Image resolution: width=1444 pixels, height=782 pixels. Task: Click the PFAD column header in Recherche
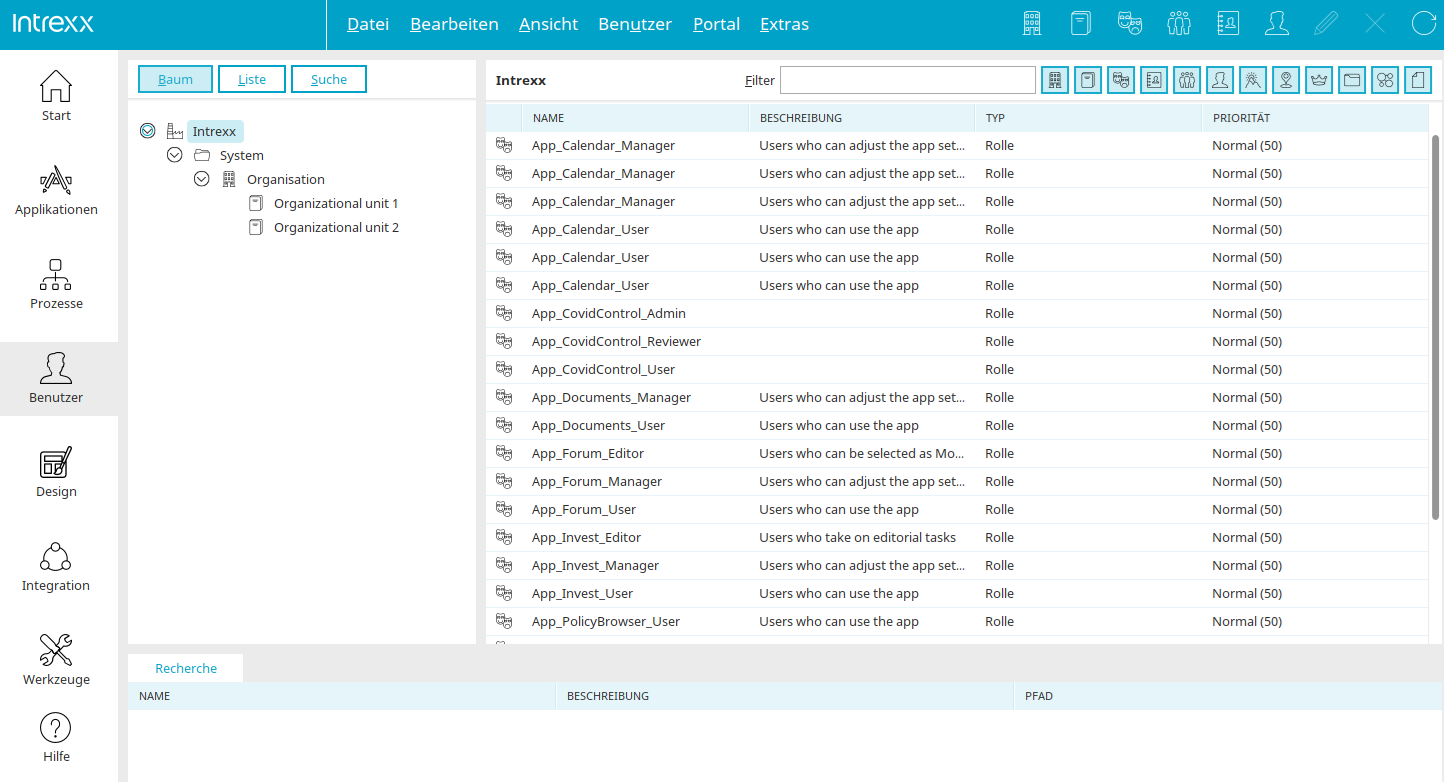[1229, 696]
